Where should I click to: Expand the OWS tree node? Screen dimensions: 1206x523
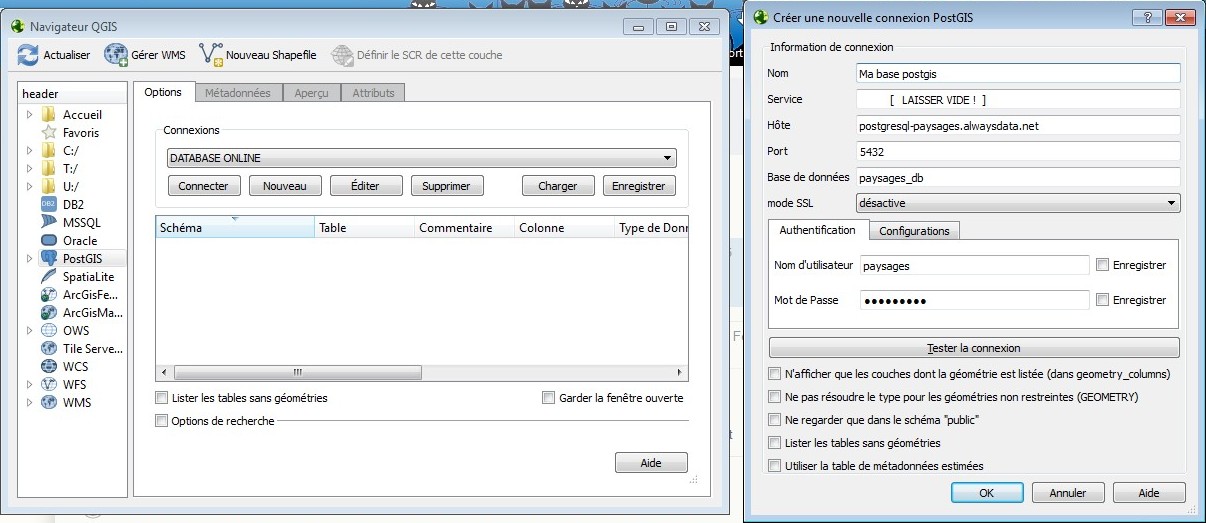tap(30, 331)
